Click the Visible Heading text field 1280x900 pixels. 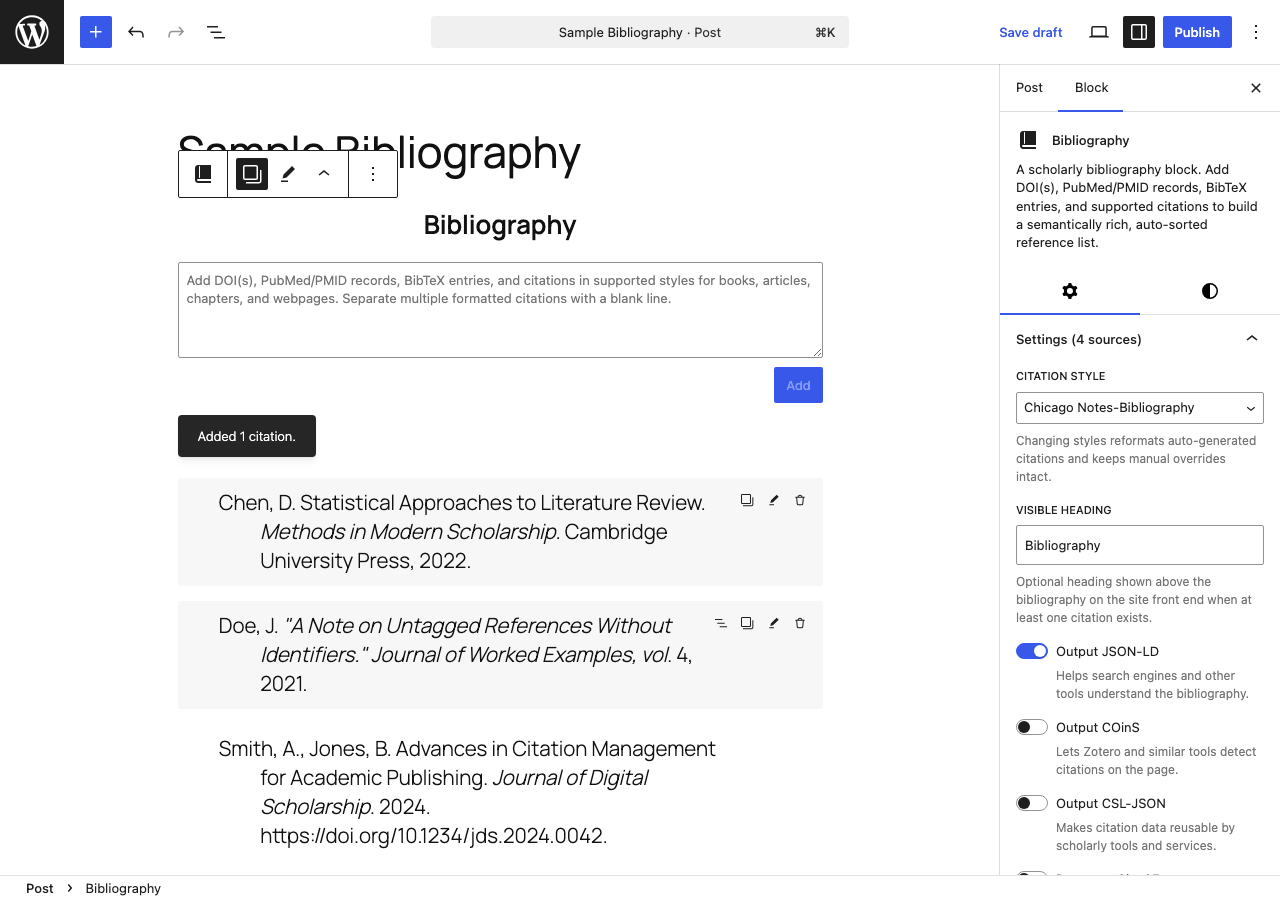[x=1140, y=545]
